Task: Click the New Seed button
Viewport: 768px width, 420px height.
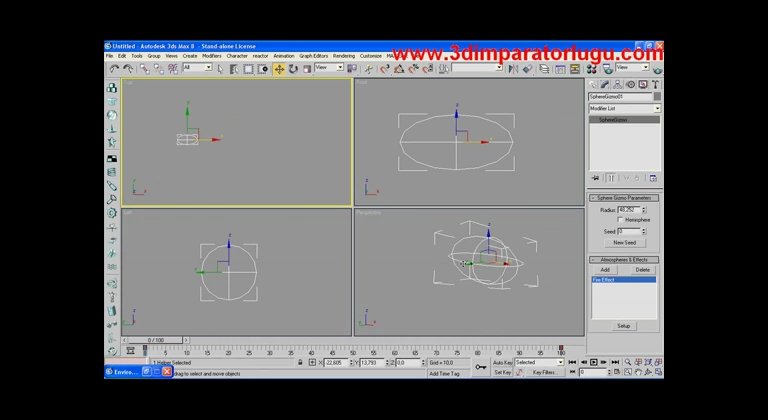Action: [624, 243]
